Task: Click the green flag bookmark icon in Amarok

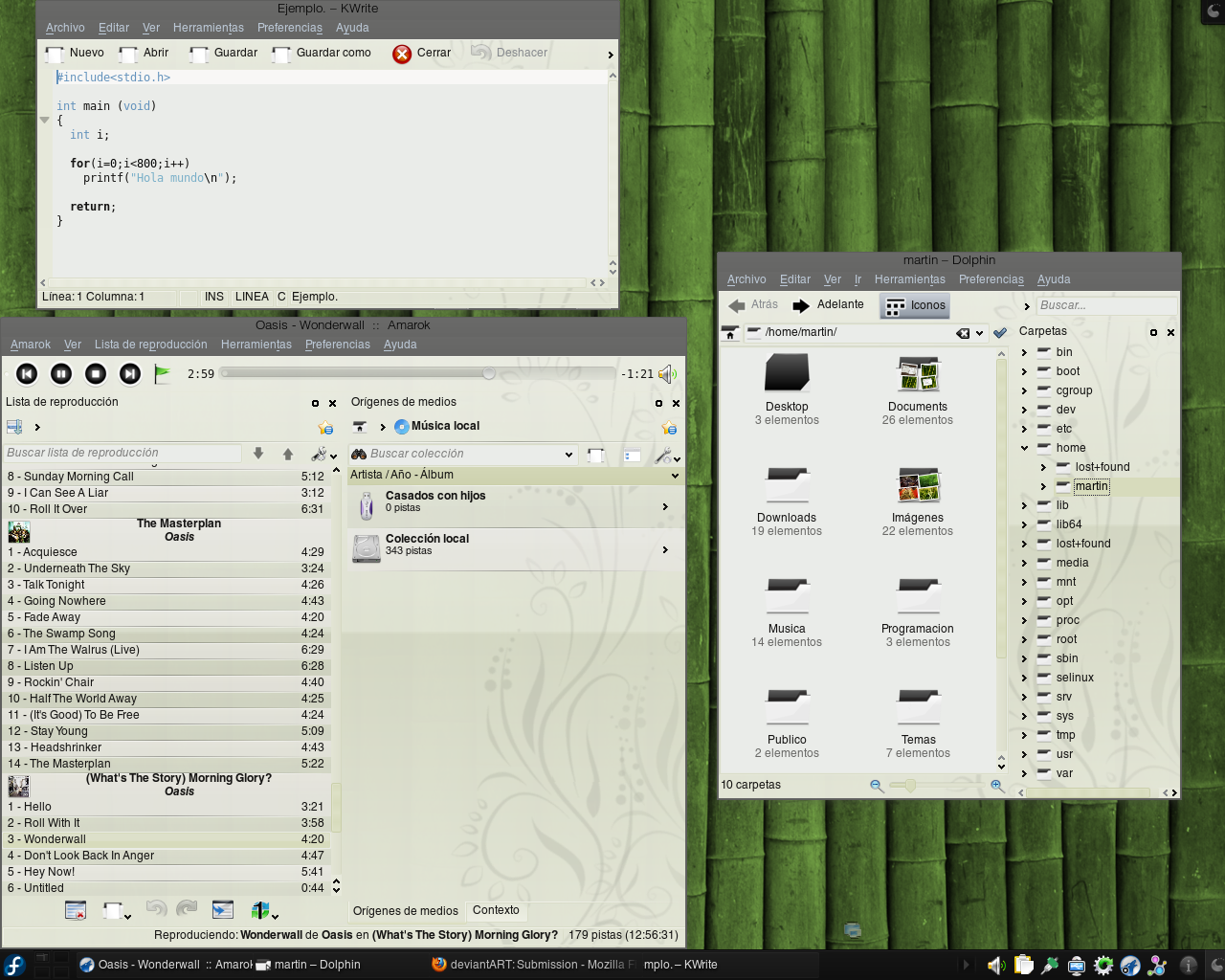Action: coord(163,374)
